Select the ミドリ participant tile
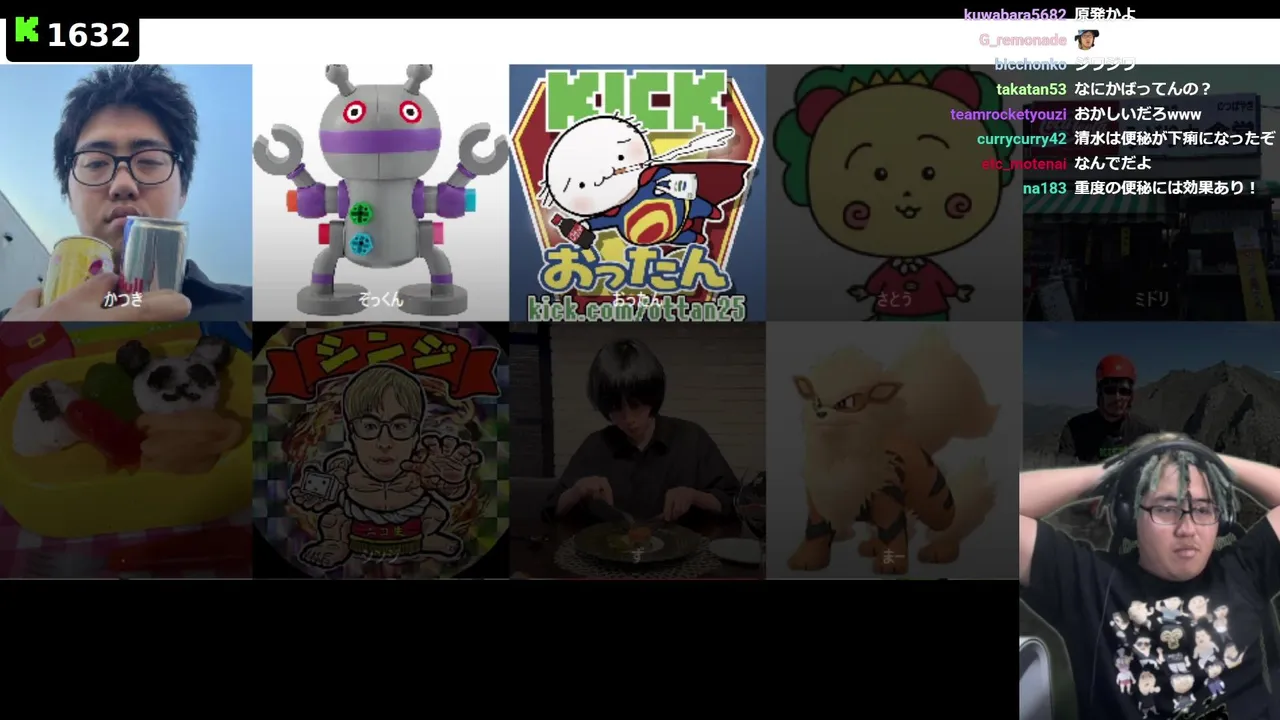 [x=1151, y=192]
